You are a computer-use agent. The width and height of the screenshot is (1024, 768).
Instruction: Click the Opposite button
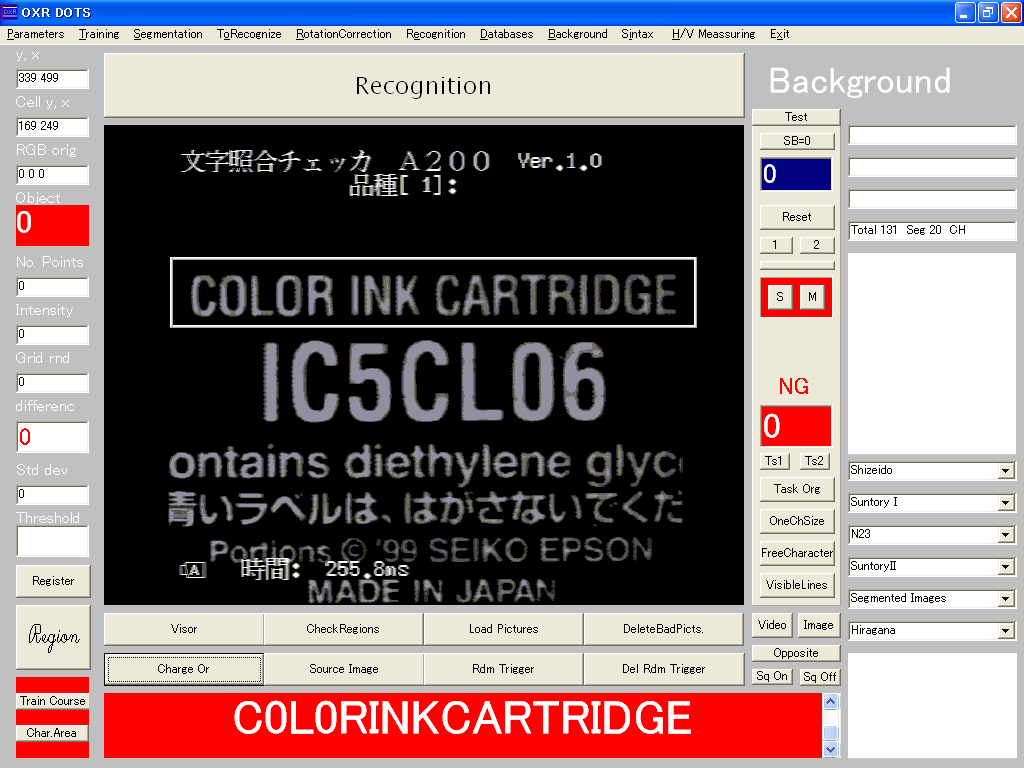[x=795, y=653]
